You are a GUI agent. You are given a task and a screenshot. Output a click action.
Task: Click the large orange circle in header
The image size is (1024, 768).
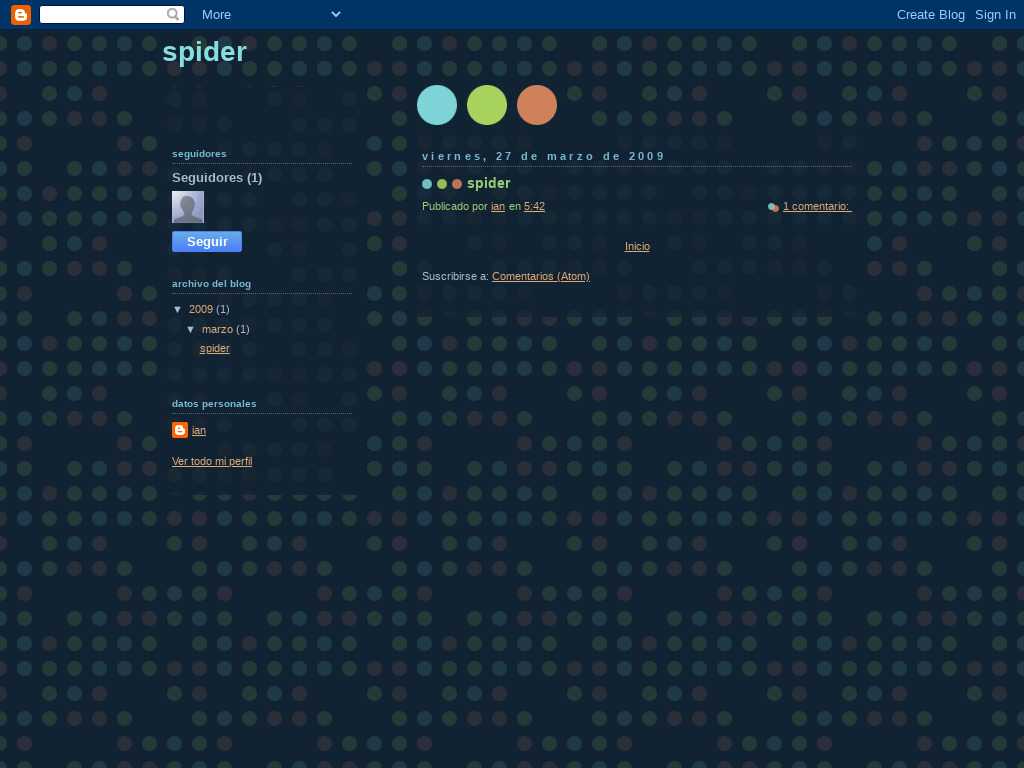pyautogui.click(x=537, y=105)
